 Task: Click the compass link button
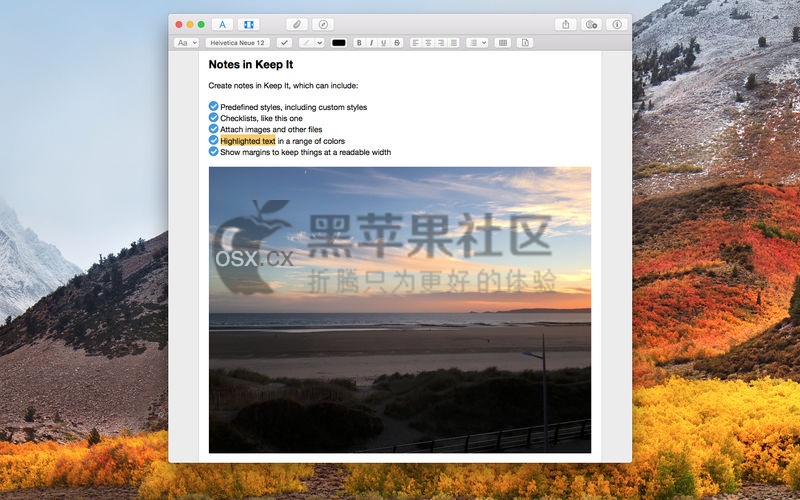(x=323, y=24)
